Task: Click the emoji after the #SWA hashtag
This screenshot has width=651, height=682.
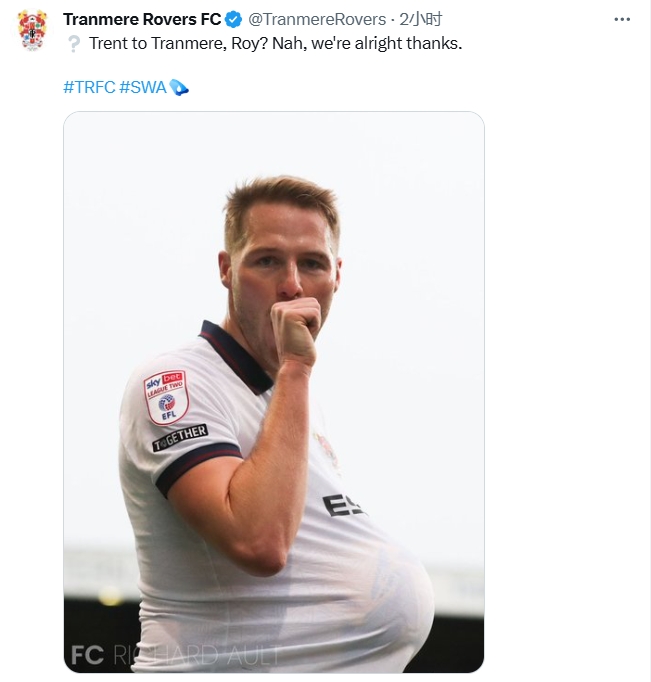Action: [x=179, y=87]
